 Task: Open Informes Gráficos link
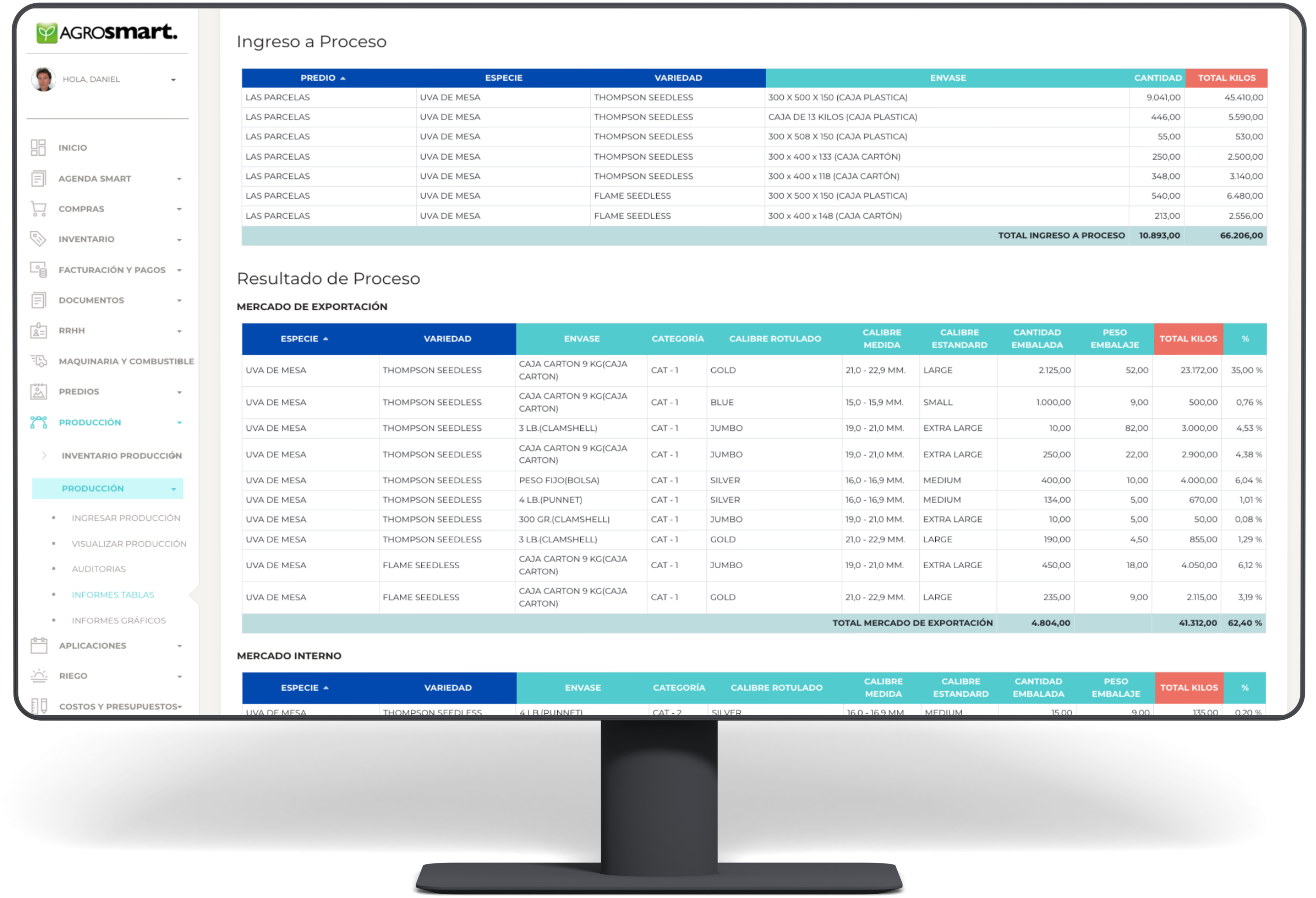(x=118, y=621)
